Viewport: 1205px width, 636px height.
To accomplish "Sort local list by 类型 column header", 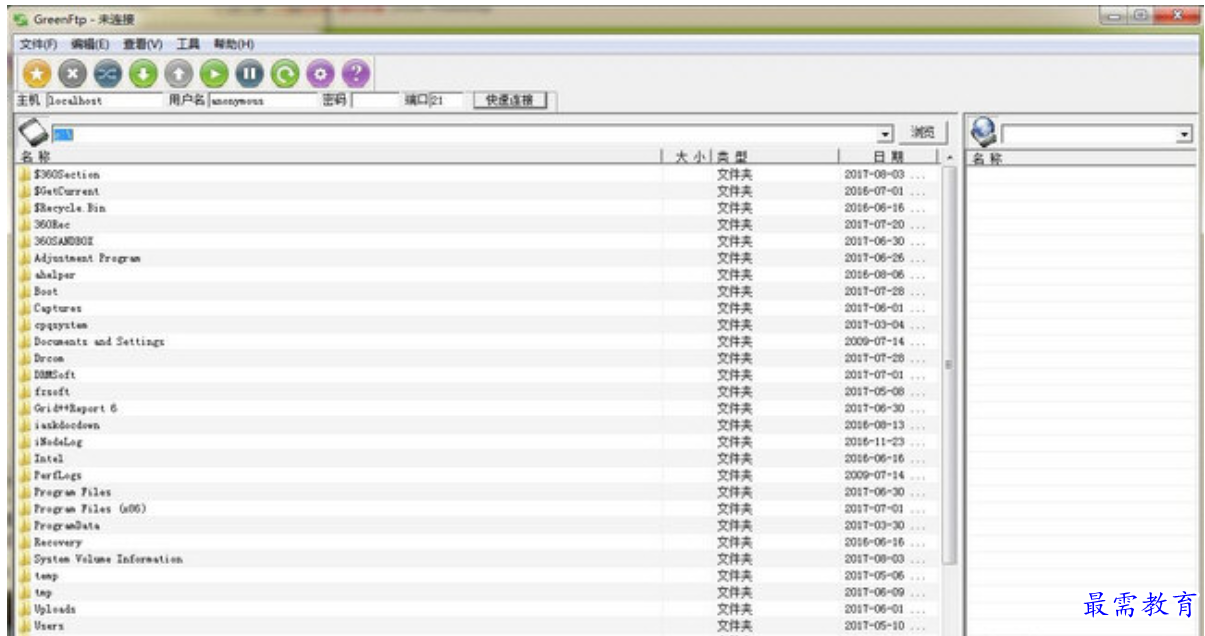I will click(775, 157).
